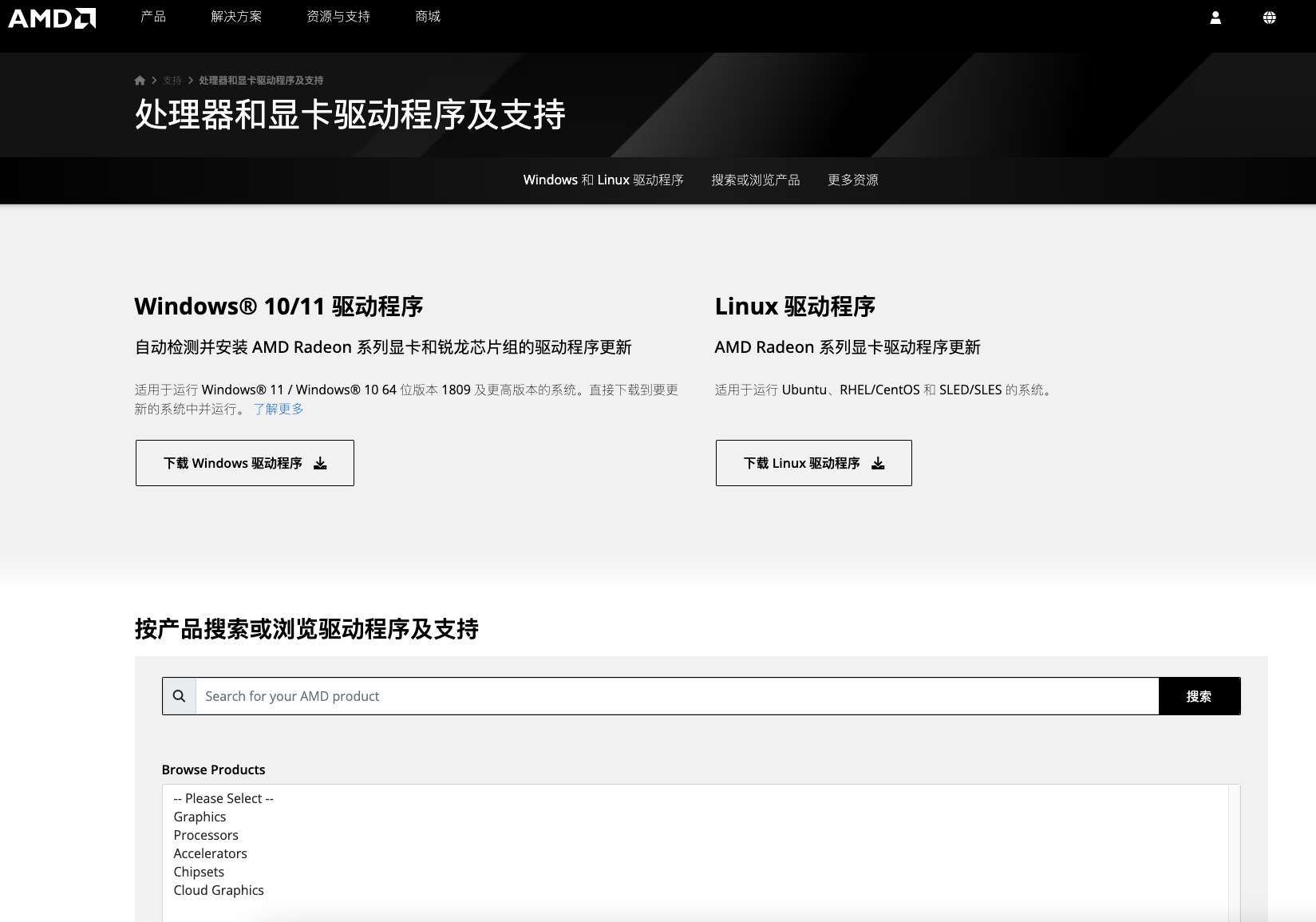Screen dimensions: 1316x922
Task: Open the 资源与支持 menu
Action: tap(338, 17)
